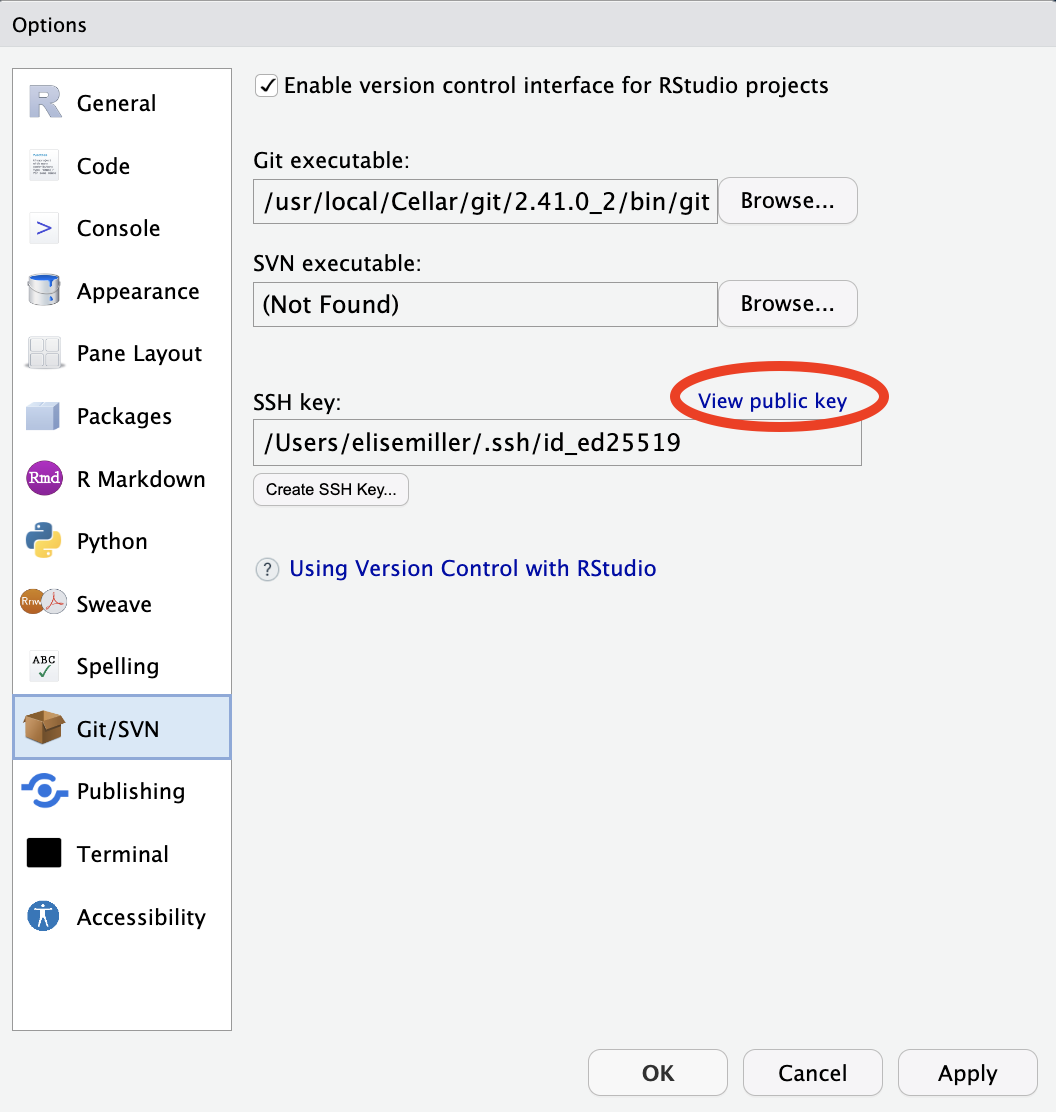Click the Appearance paint bucket icon
This screenshot has width=1056, height=1112.
point(44,291)
